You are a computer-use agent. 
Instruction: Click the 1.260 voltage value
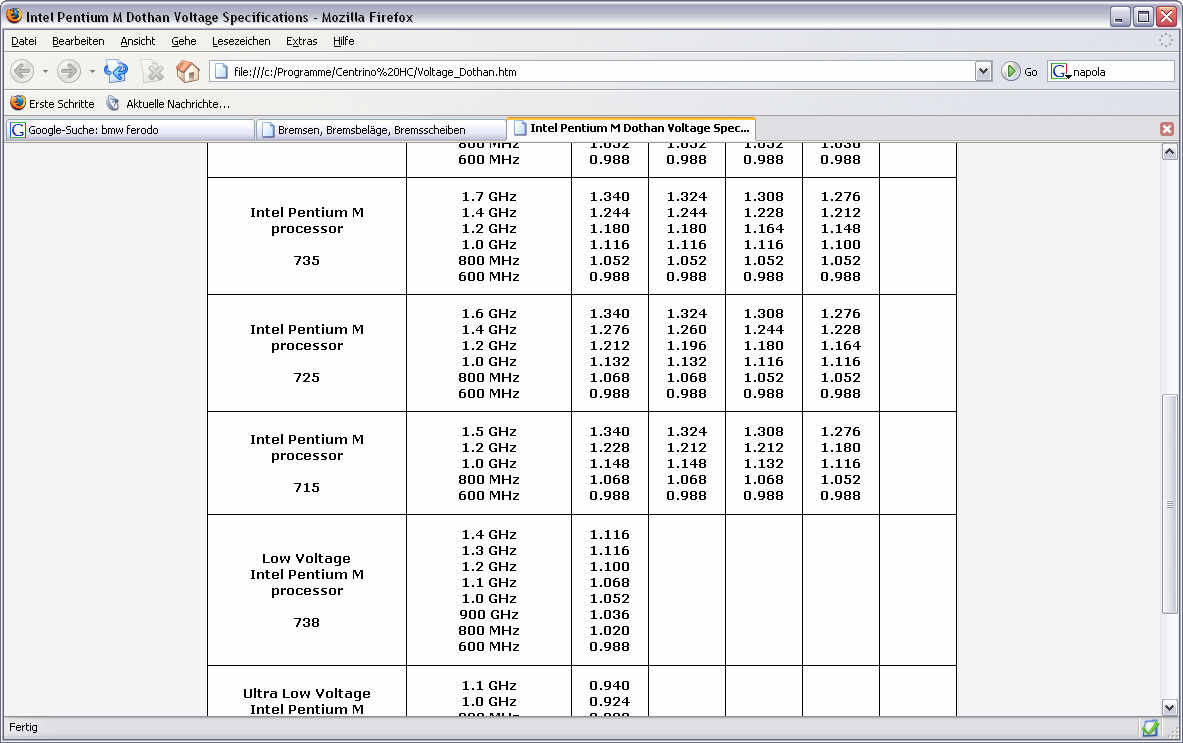687,330
